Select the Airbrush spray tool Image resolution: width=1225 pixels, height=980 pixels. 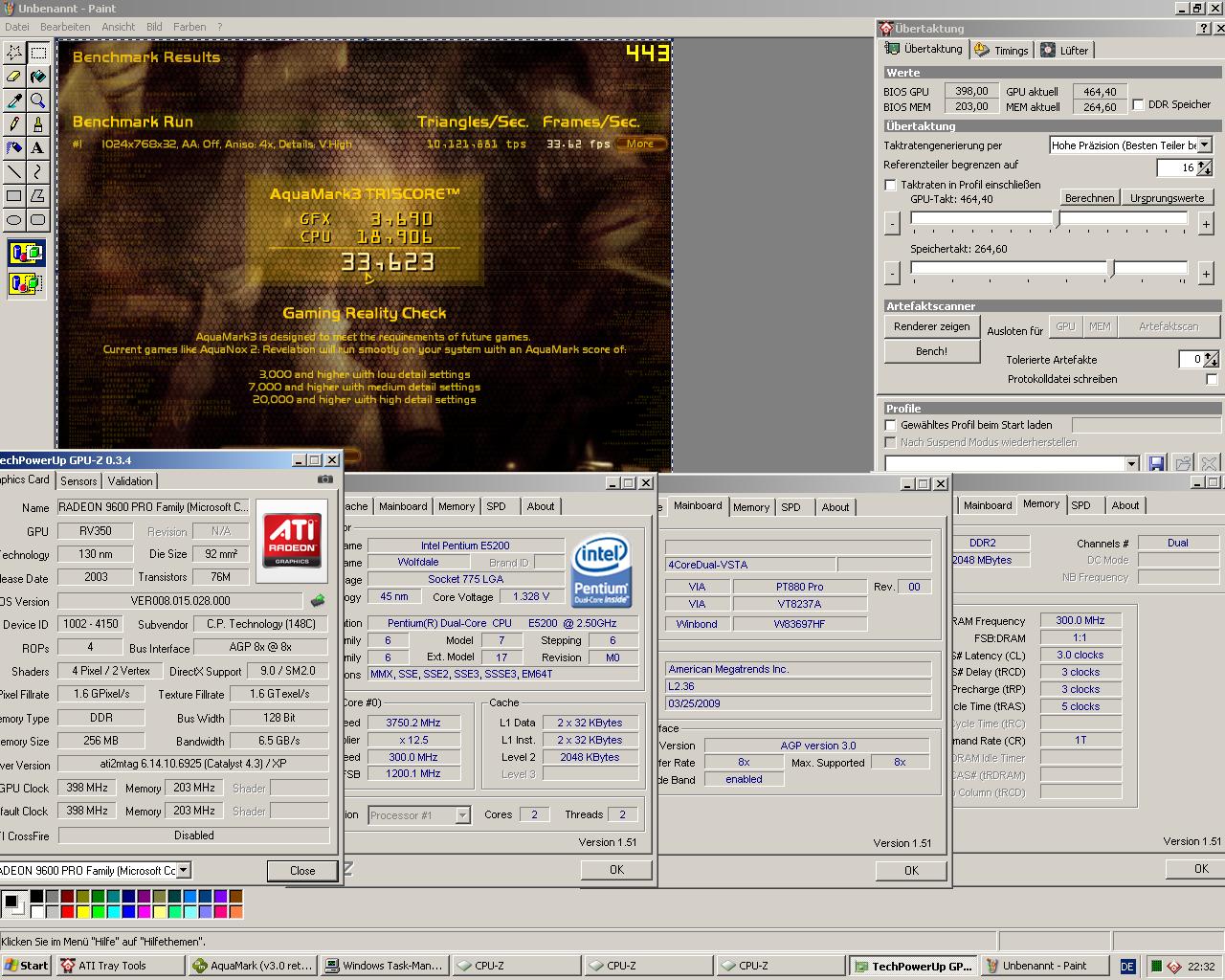tap(14, 147)
